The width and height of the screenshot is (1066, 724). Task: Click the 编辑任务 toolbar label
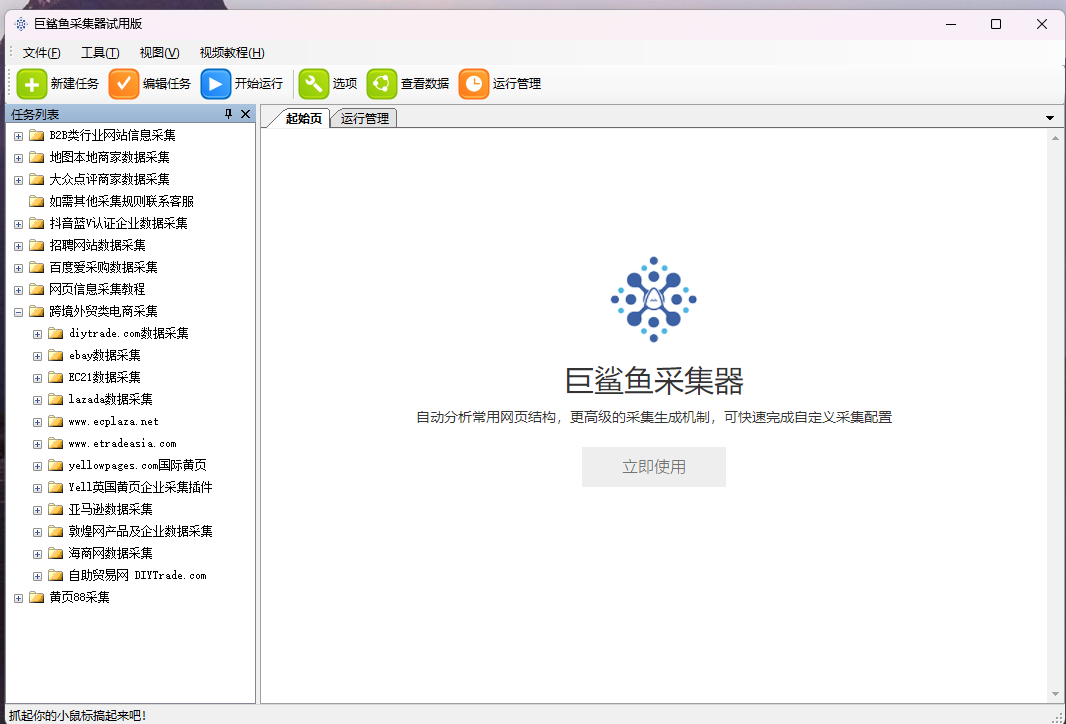167,84
